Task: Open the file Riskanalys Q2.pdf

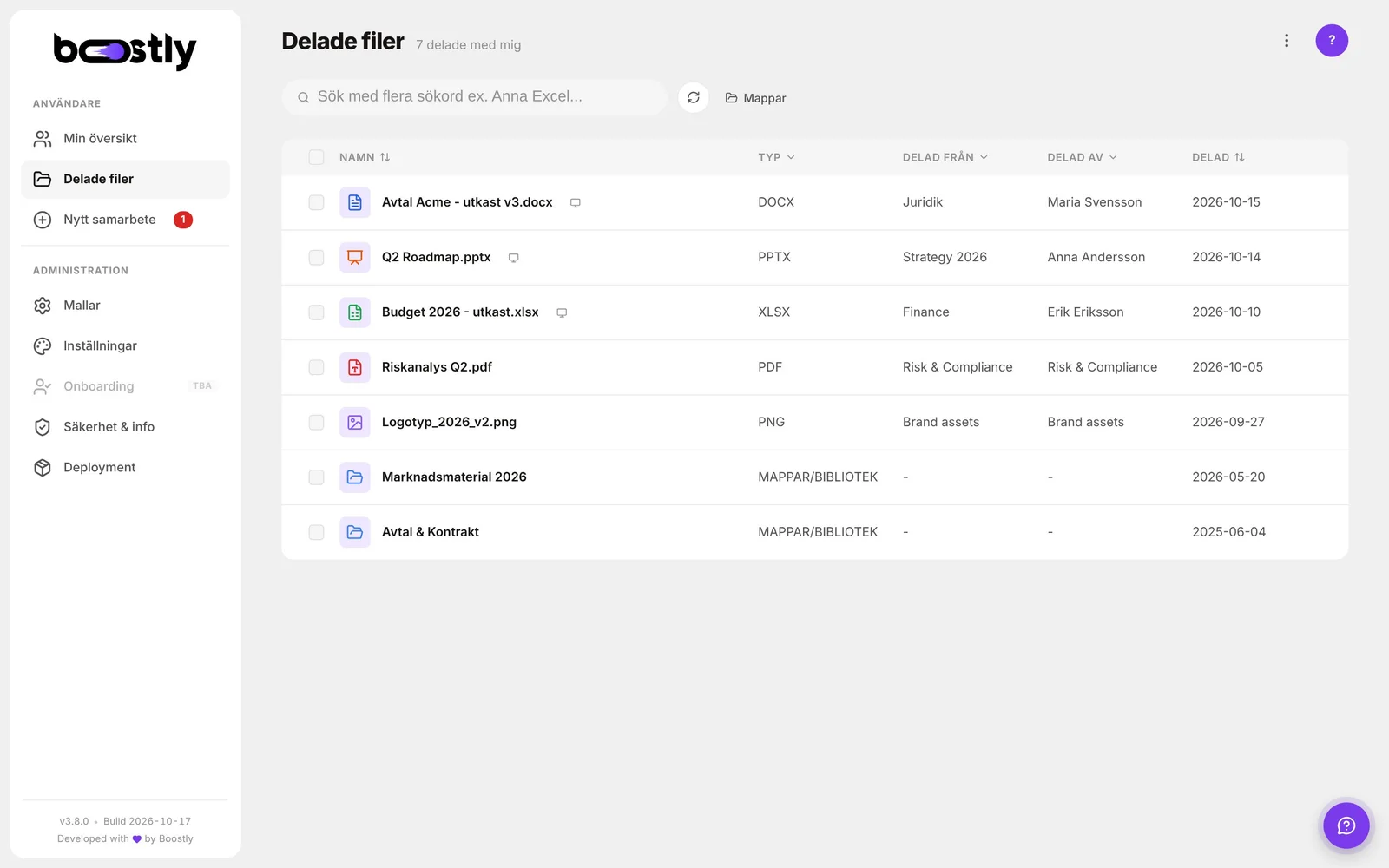Action: click(437, 367)
